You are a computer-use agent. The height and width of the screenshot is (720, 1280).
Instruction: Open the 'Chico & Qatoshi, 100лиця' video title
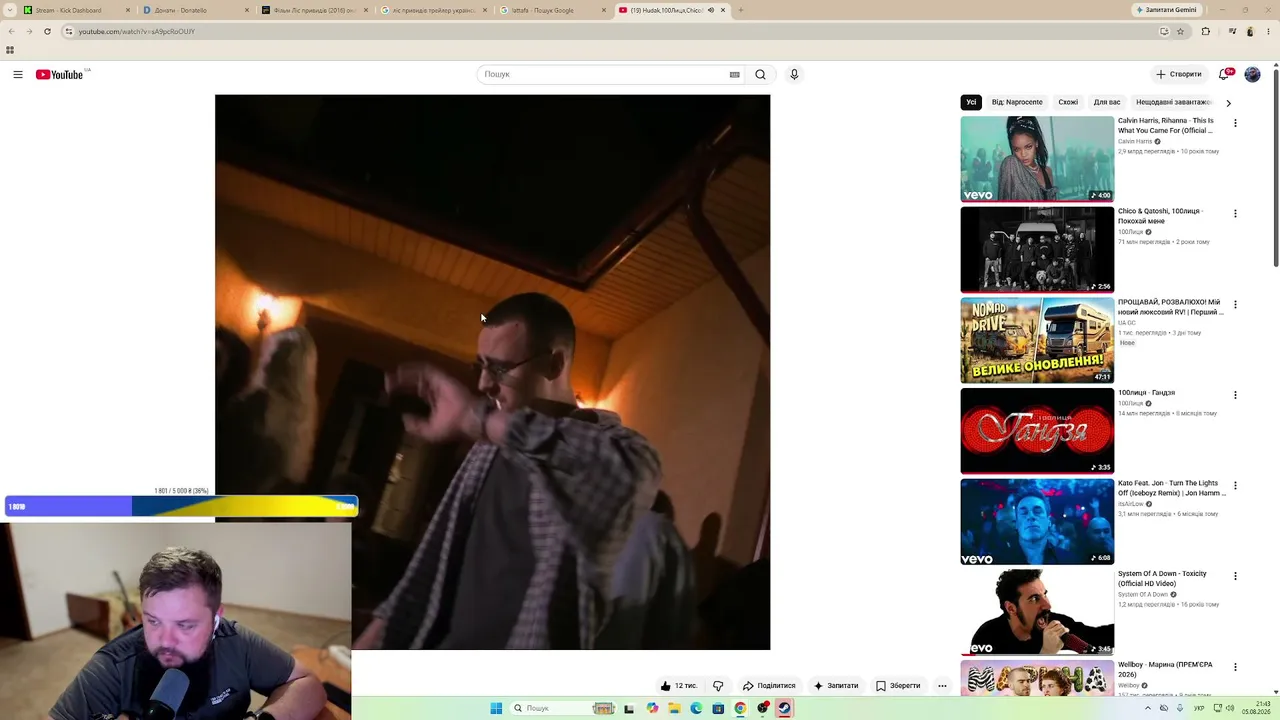click(1160, 216)
